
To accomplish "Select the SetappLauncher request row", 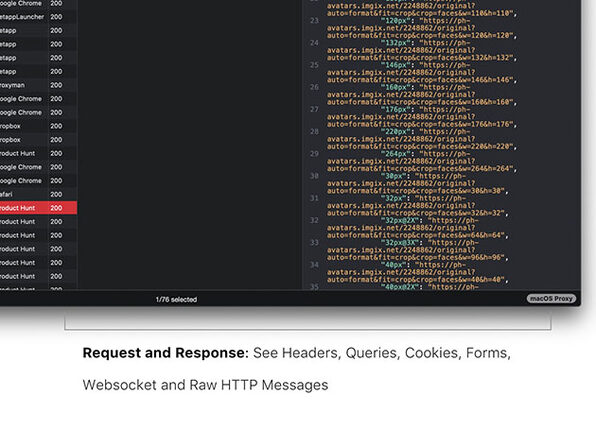I will coord(38,17).
